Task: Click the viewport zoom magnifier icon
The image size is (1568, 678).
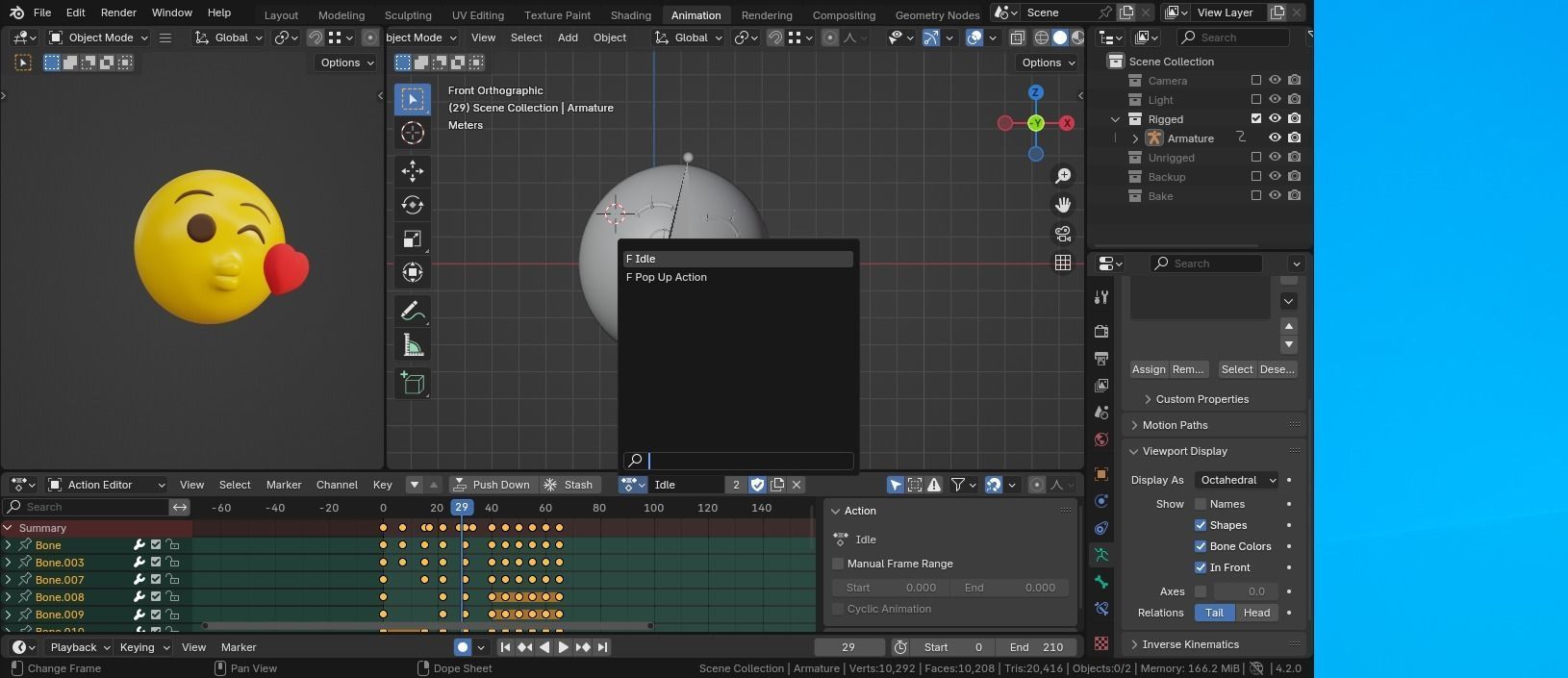Action: 1063,176
